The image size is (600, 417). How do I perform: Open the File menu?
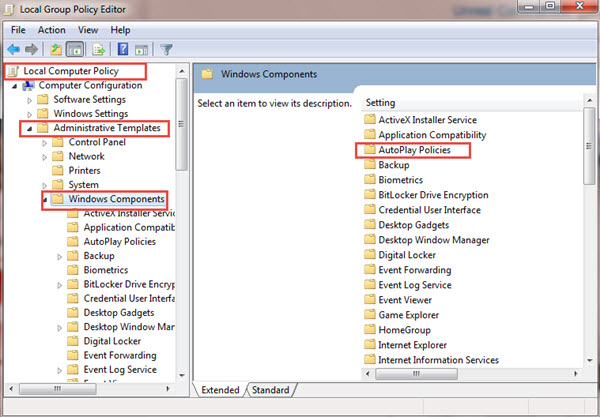[x=18, y=30]
